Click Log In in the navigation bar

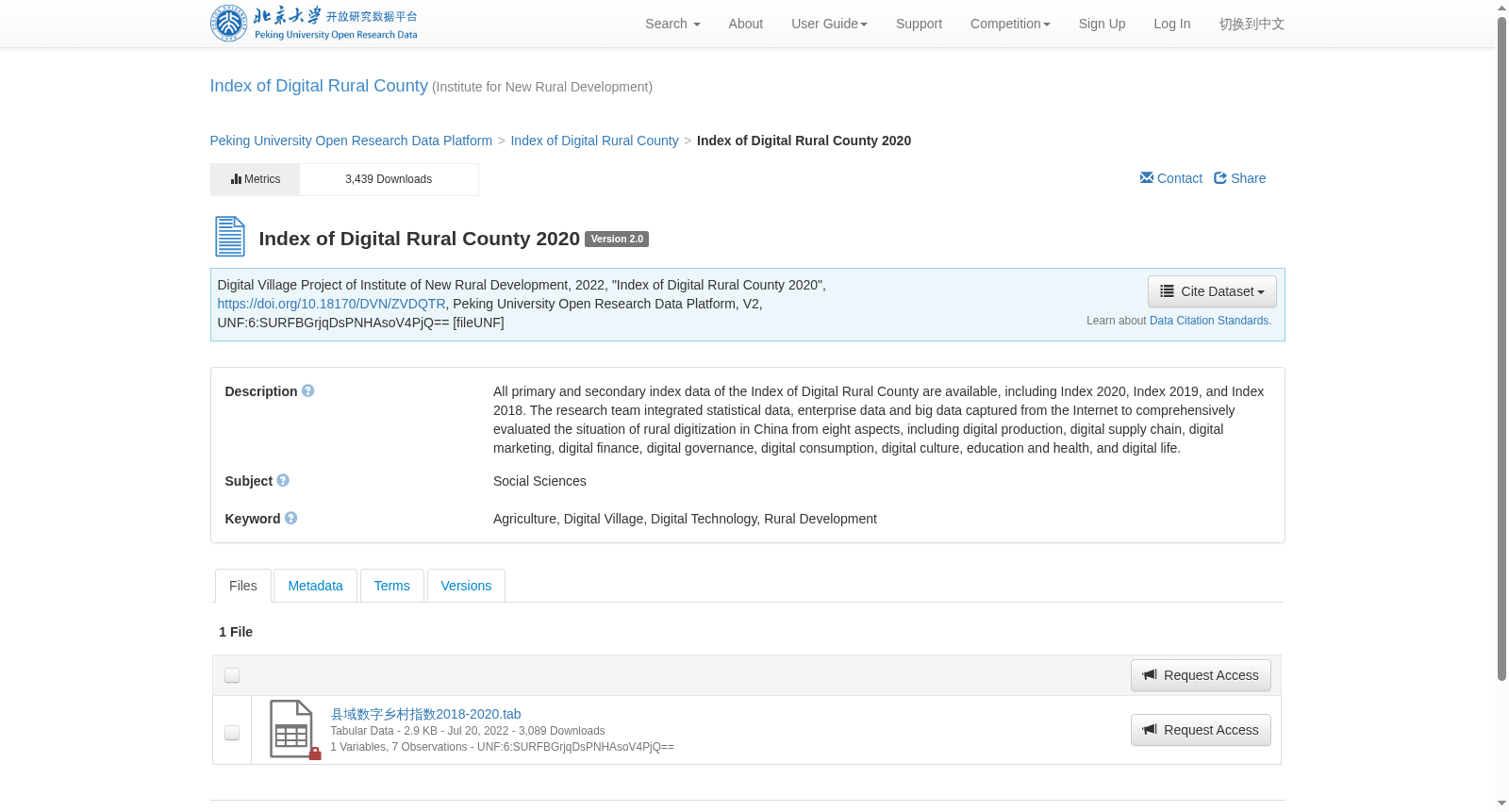[1171, 24]
